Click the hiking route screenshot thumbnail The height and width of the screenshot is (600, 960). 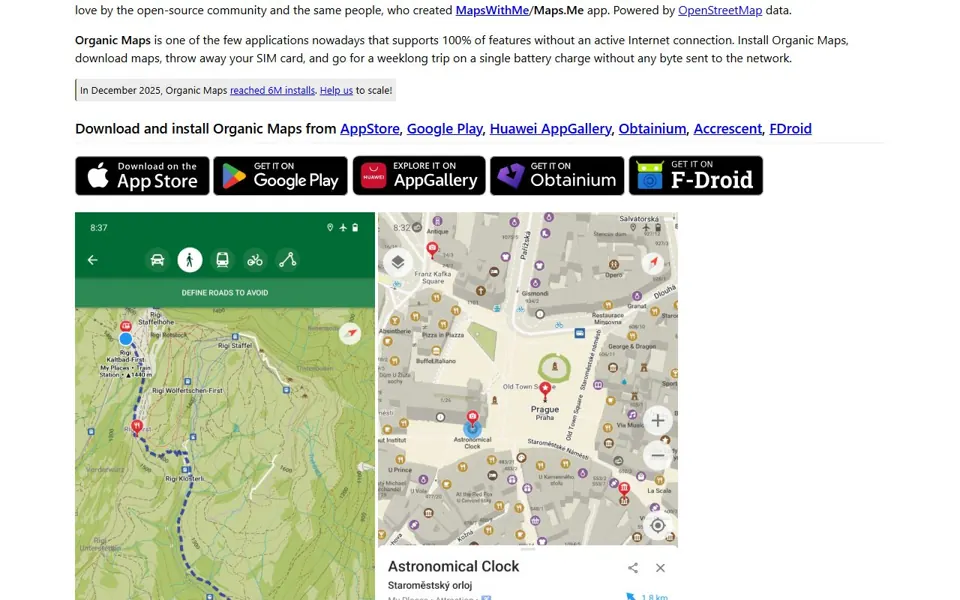(225, 406)
